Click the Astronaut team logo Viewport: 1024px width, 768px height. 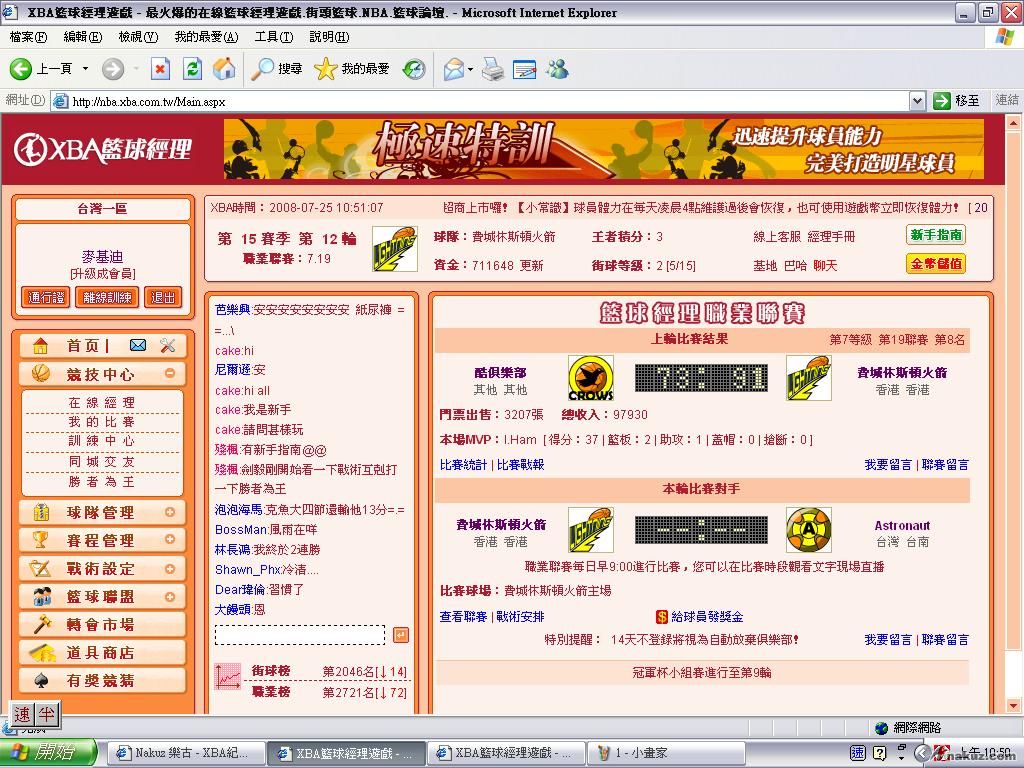(x=808, y=530)
